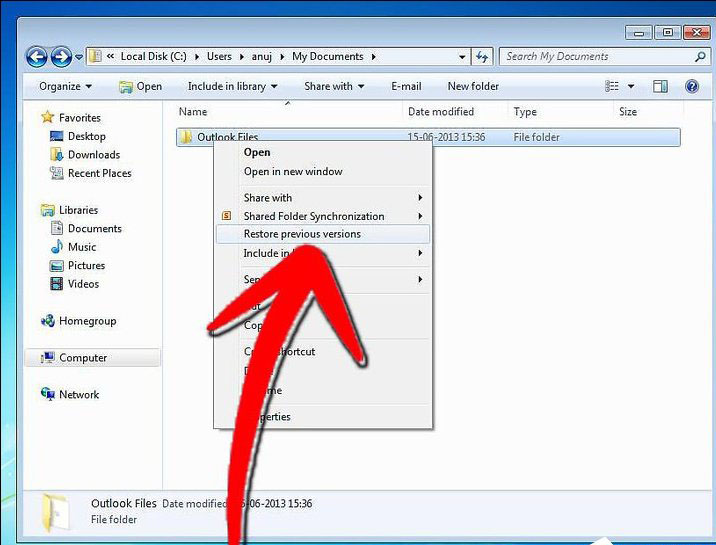716x545 pixels.
Task: Open the more view options arrow
Action: 631,86
